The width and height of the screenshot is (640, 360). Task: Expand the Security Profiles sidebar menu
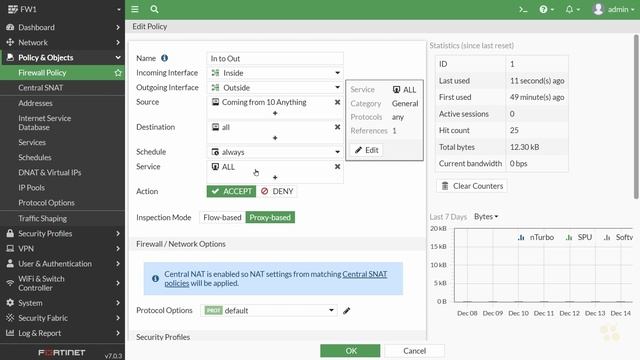tap(62, 233)
